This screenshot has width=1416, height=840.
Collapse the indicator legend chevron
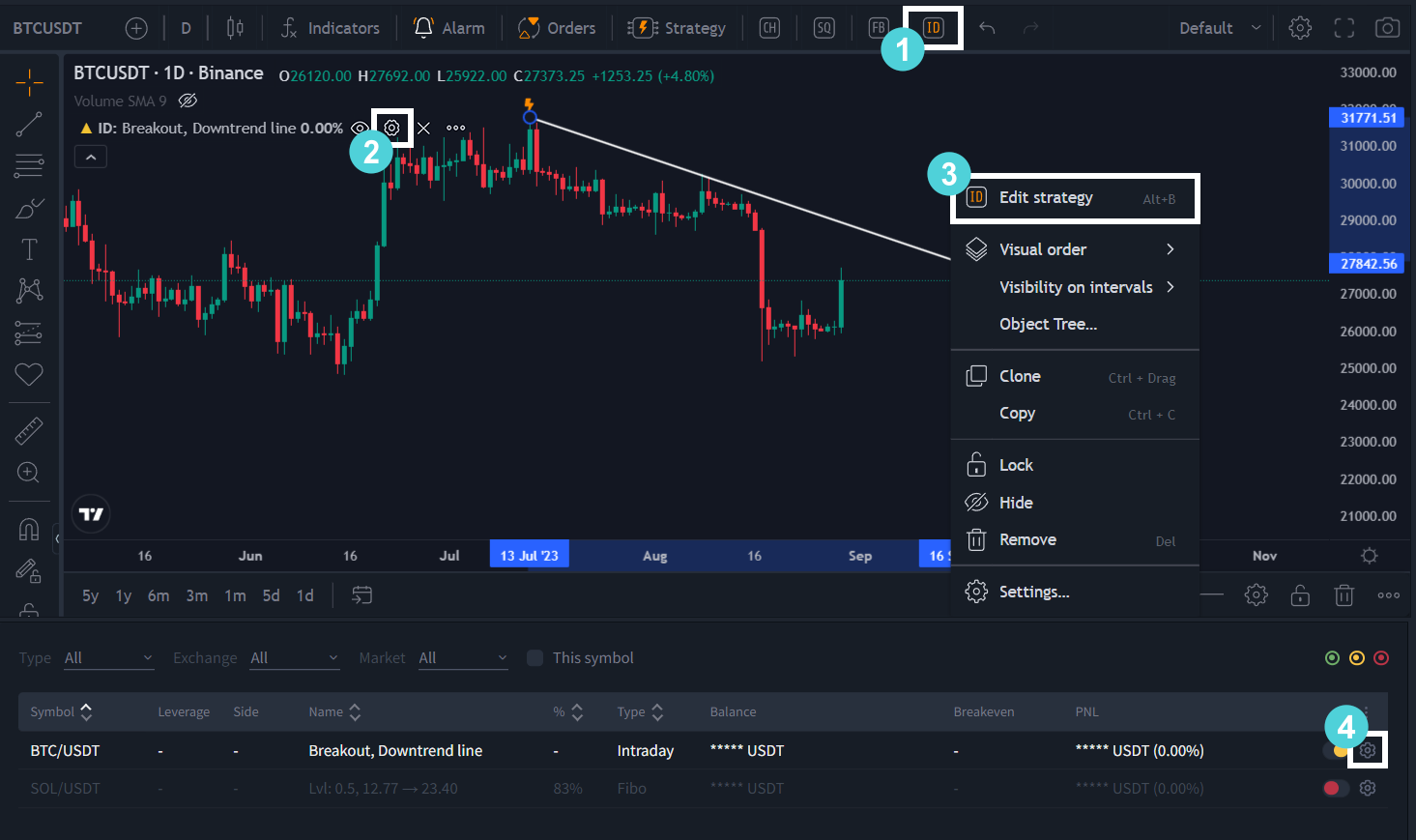coord(91,157)
